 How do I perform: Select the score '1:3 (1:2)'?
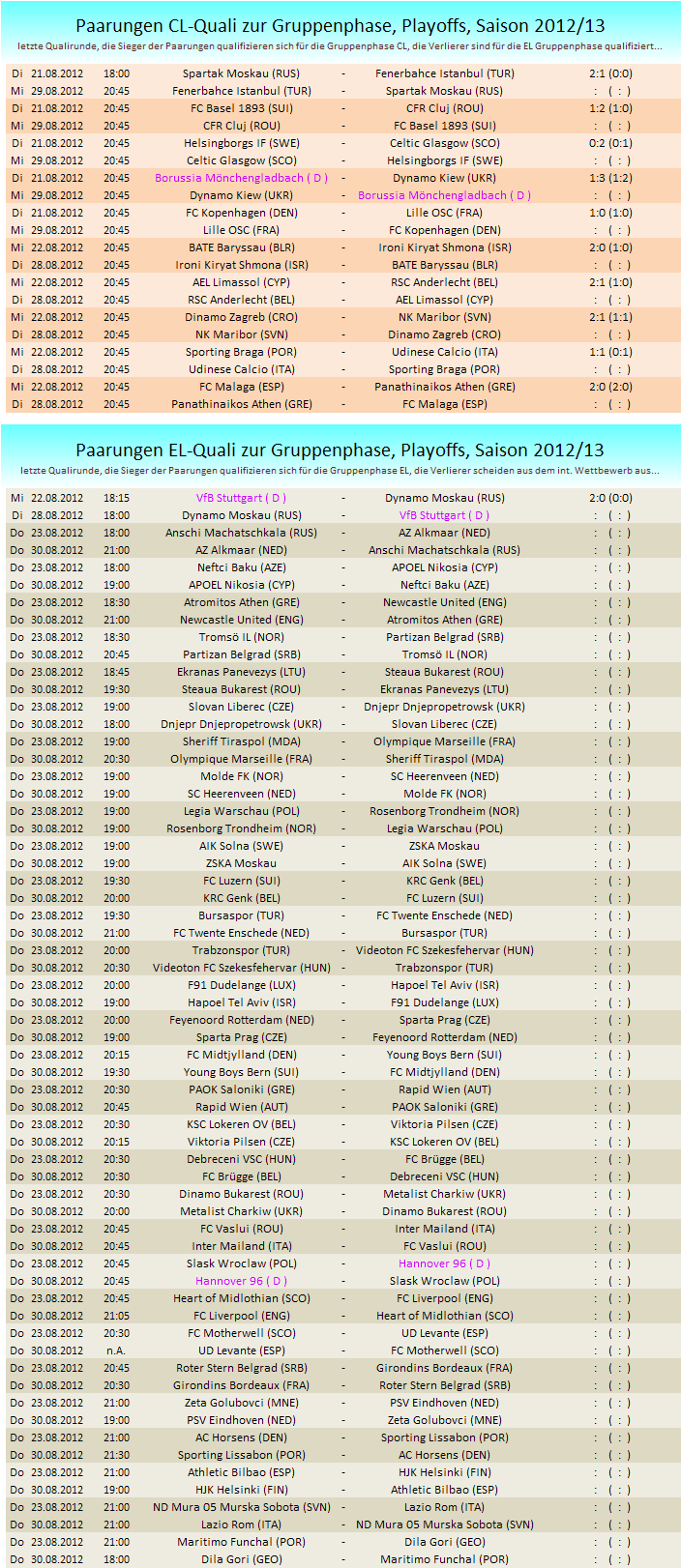[x=610, y=178]
